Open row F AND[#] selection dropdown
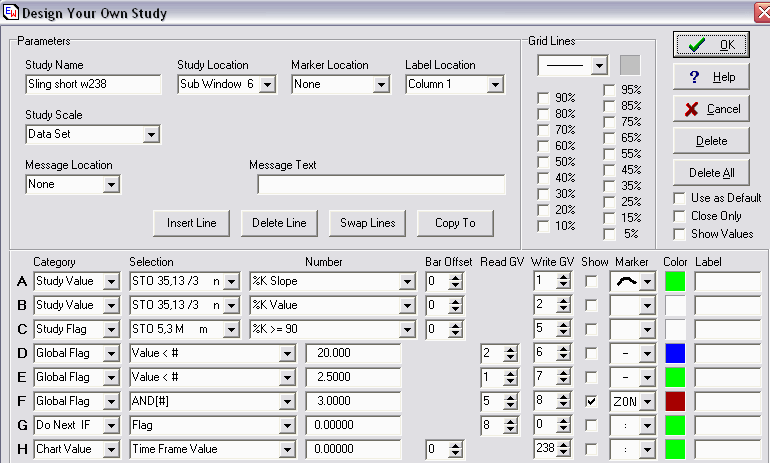770x463 pixels. click(x=287, y=402)
